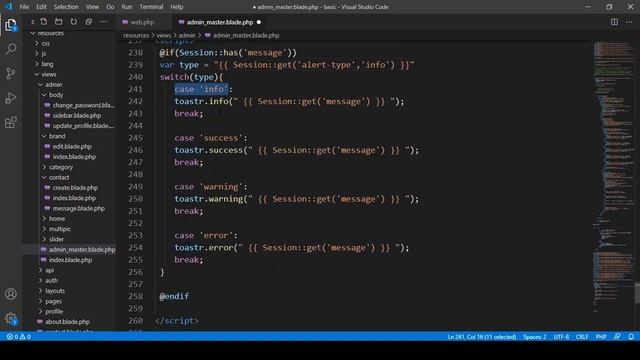Open the File menu

tap(24, 7)
